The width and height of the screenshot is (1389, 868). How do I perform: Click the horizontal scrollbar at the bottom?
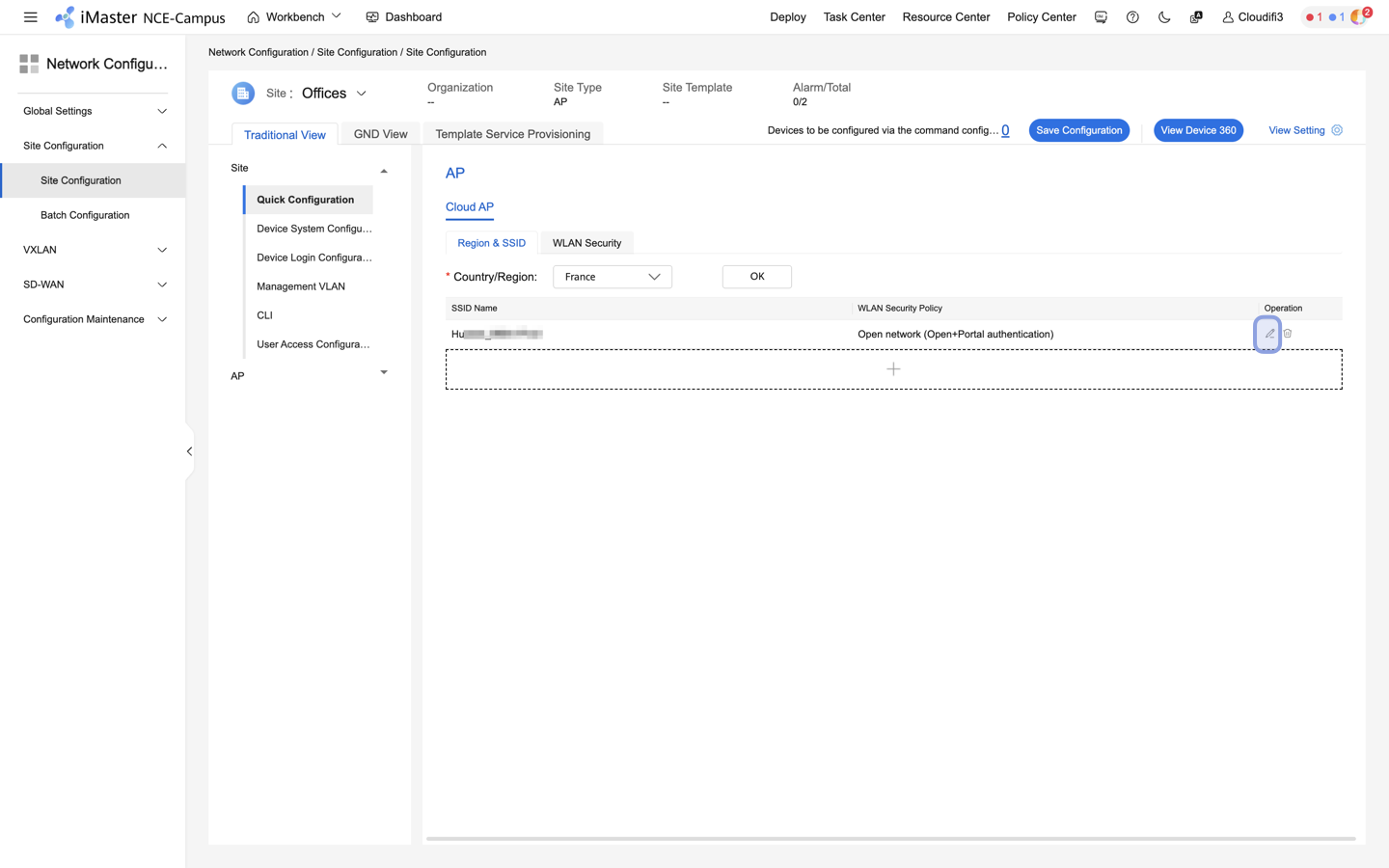pyautogui.click(x=890, y=839)
